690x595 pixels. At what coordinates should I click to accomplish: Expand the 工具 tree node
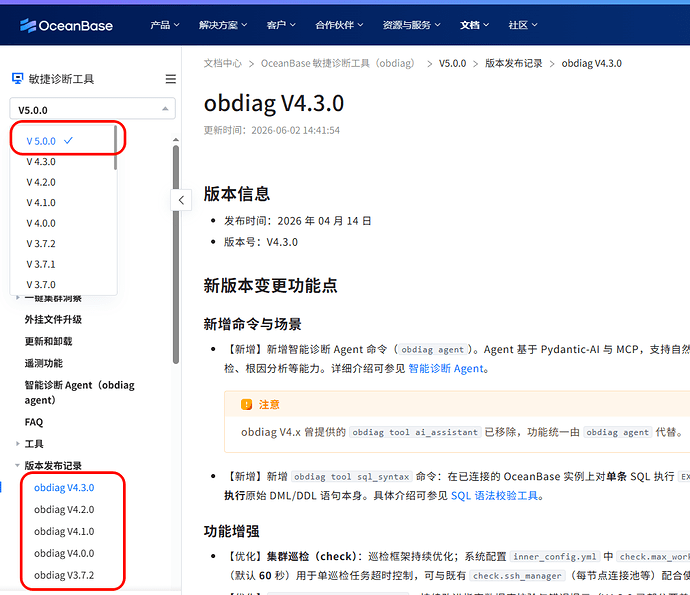coord(18,444)
